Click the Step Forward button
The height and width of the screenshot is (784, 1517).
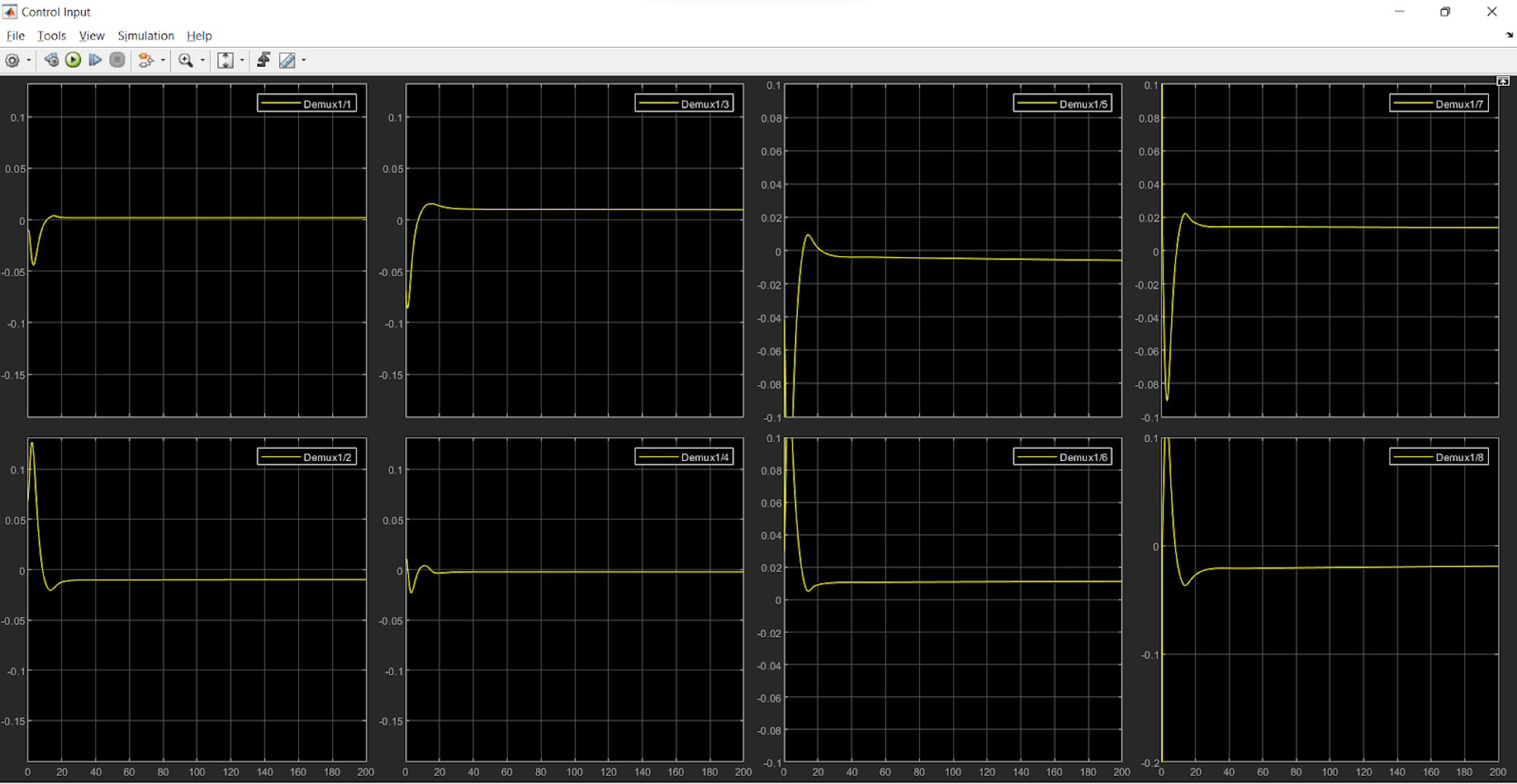(95, 61)
